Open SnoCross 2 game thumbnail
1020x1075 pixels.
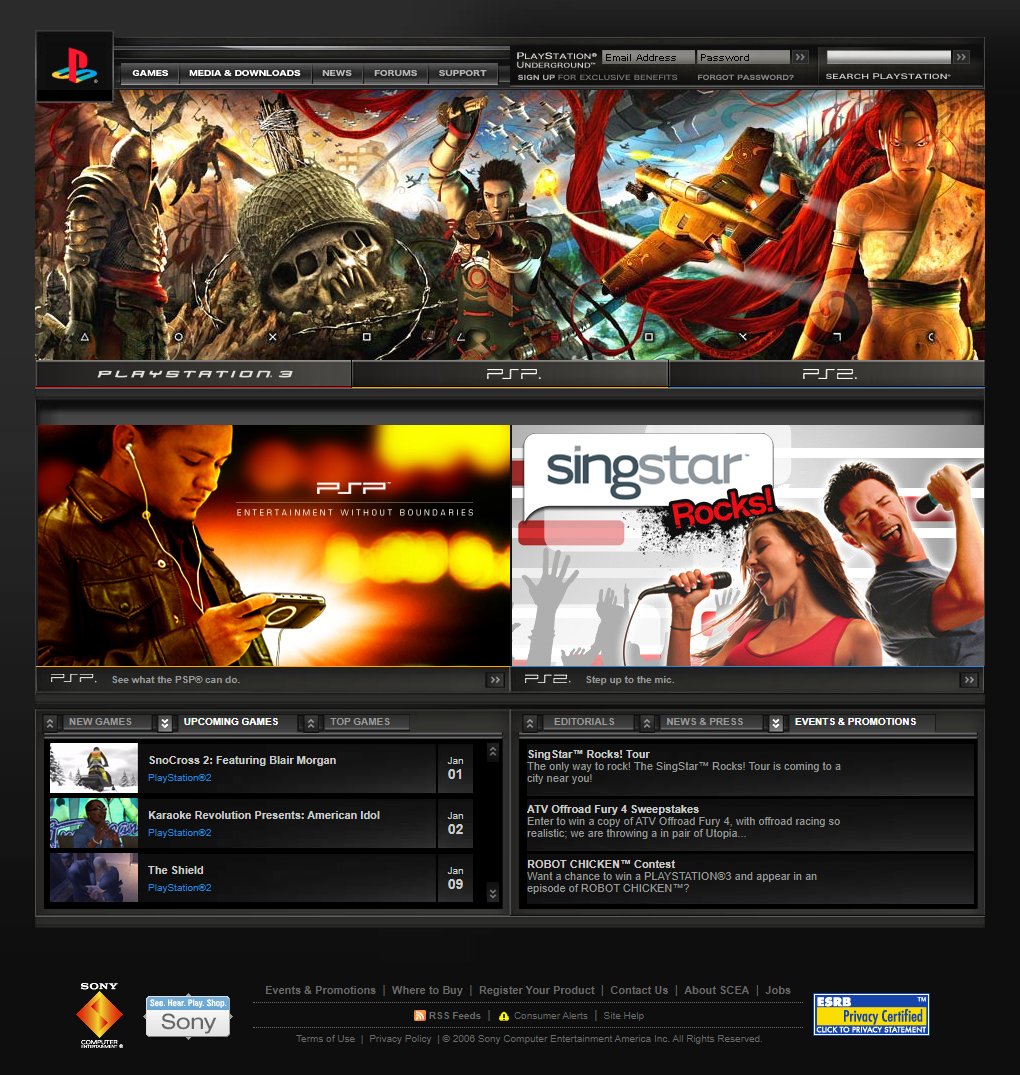[x=94, y=768]
